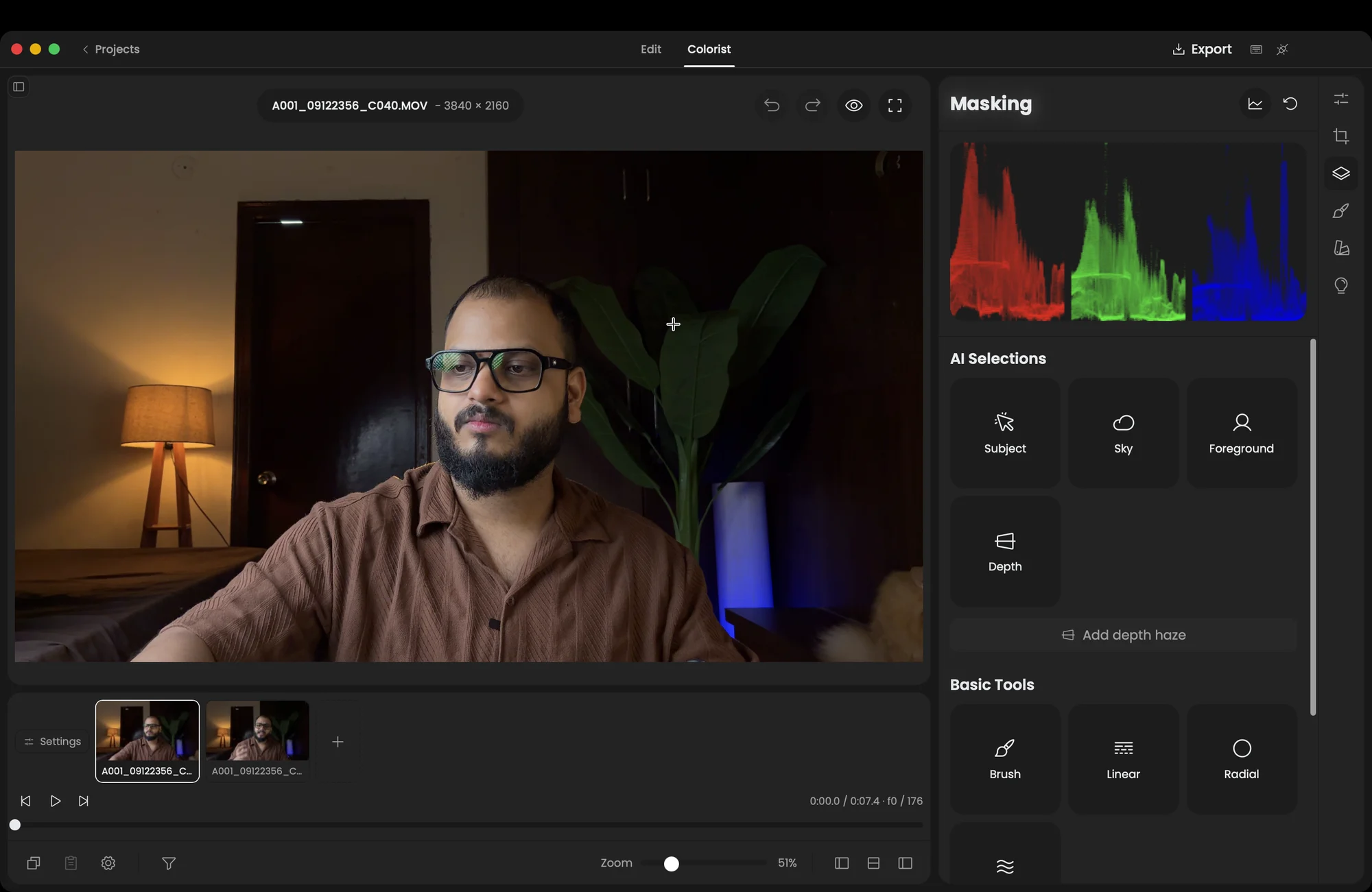Switch to the Colorist tab

[709, 49]
